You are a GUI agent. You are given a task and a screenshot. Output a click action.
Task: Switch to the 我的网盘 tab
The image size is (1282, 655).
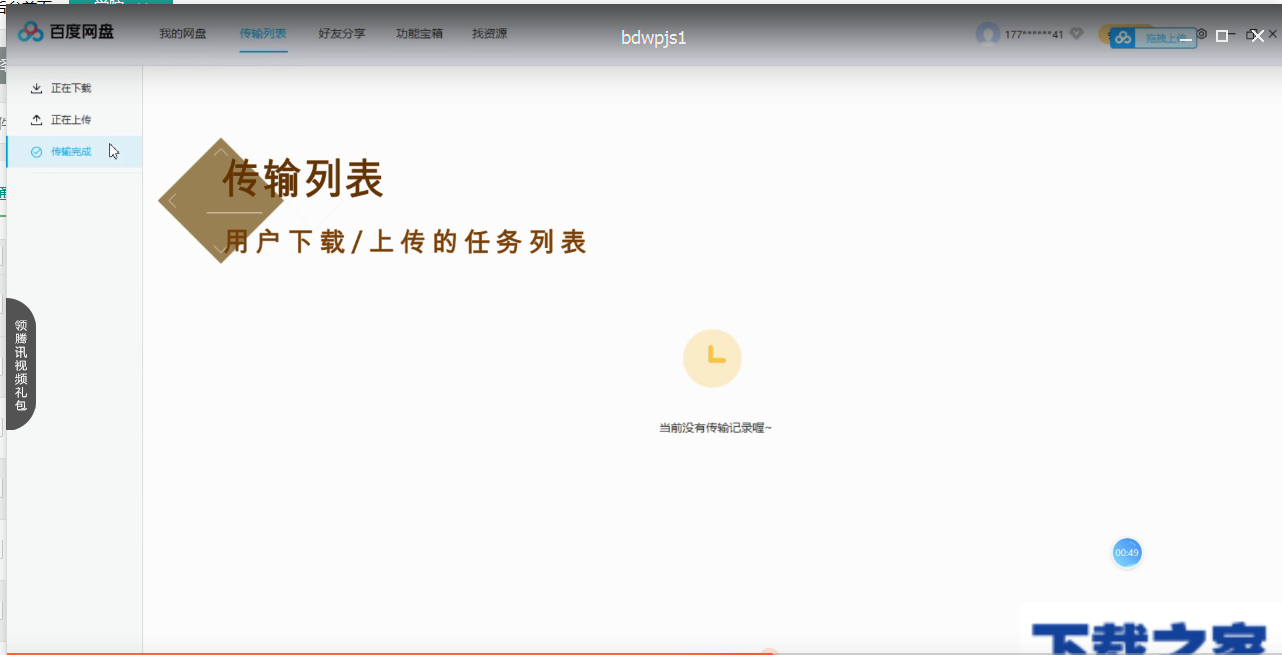point(181,33)
